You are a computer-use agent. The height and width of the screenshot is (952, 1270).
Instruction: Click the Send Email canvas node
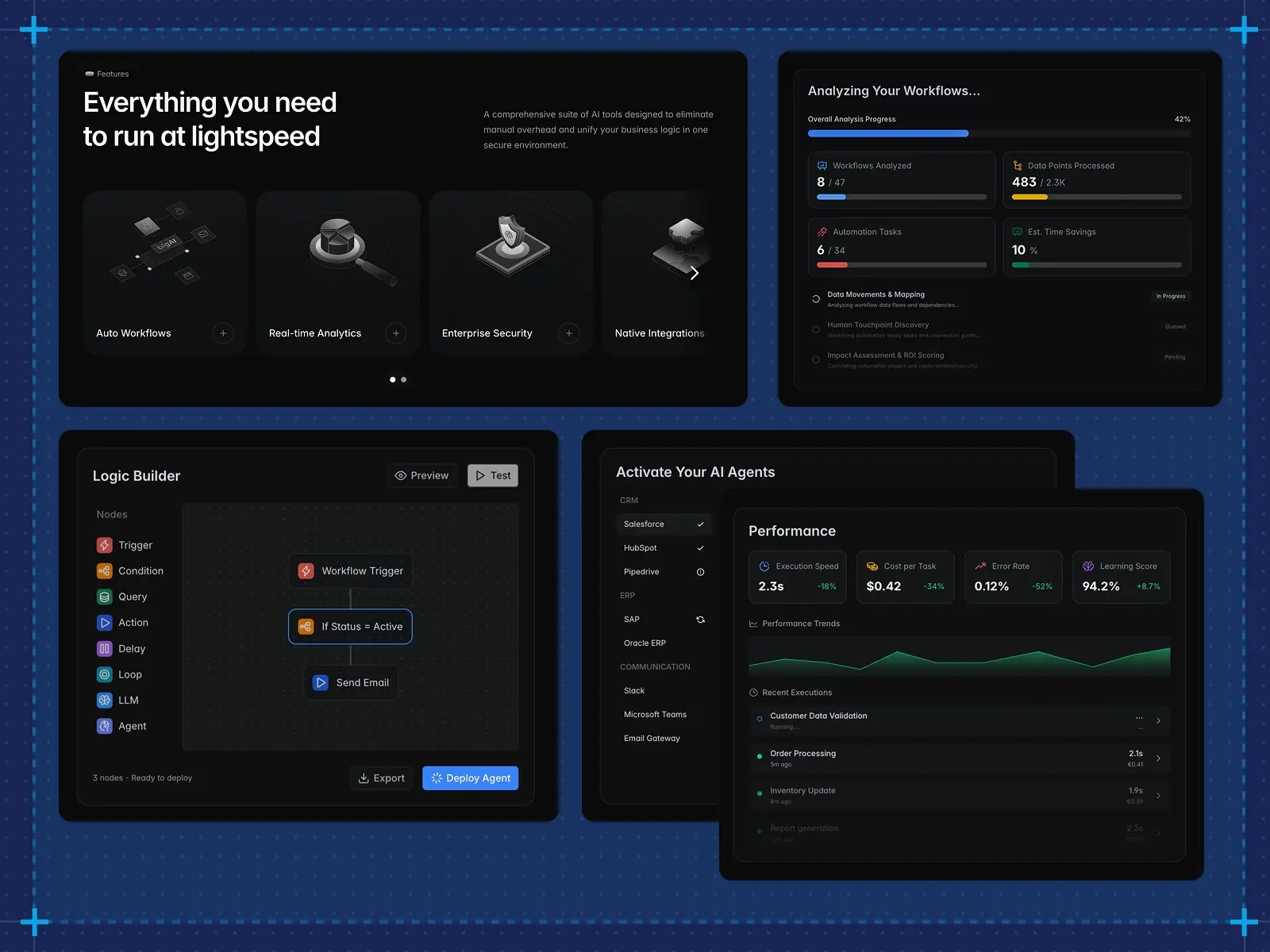(351, 682)
